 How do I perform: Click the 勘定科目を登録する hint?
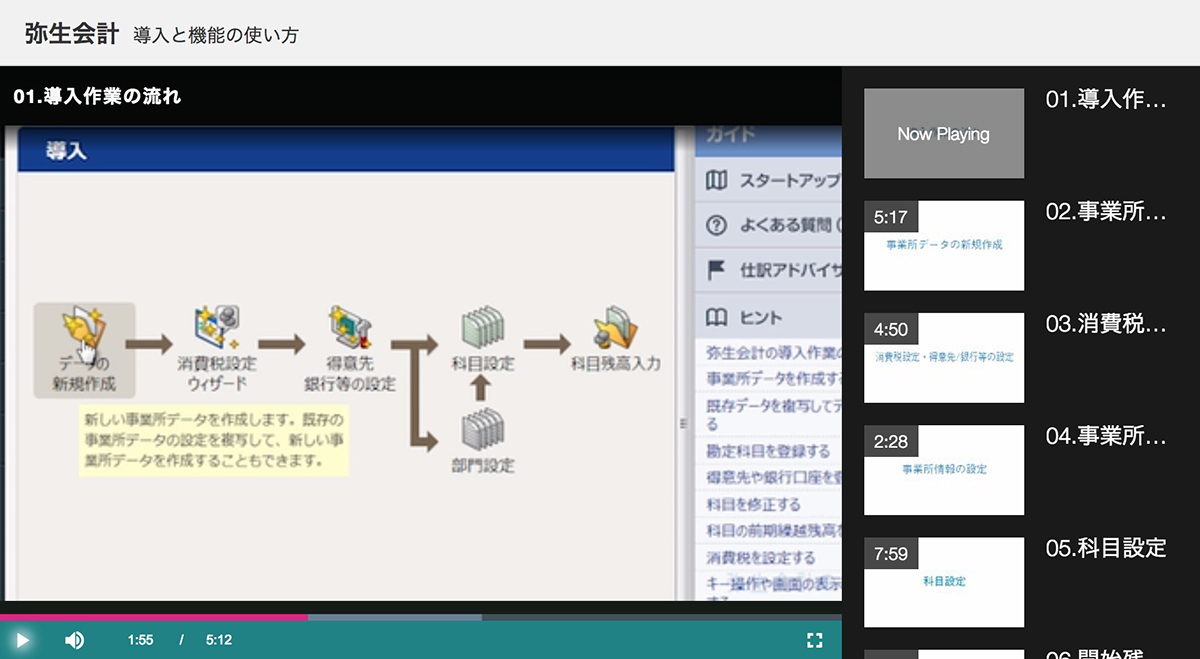[x=768, y=451]
